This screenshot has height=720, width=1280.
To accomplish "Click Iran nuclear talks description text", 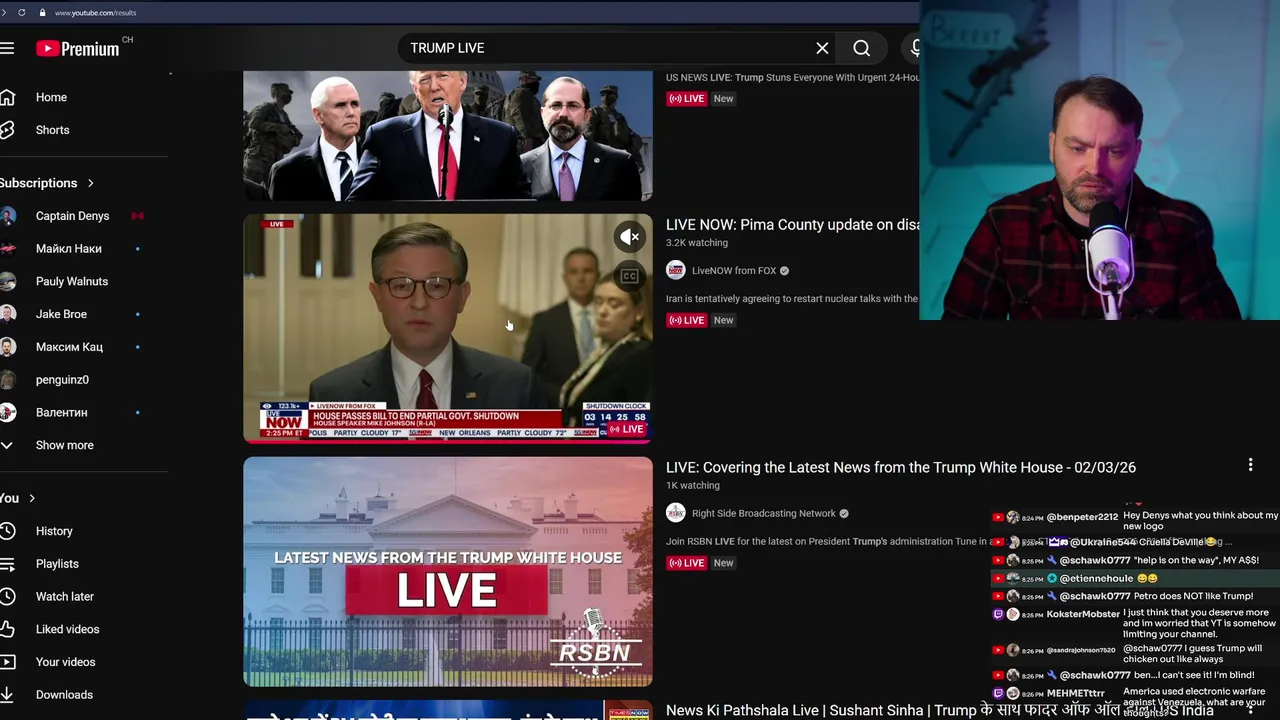I will coord(792,299).
